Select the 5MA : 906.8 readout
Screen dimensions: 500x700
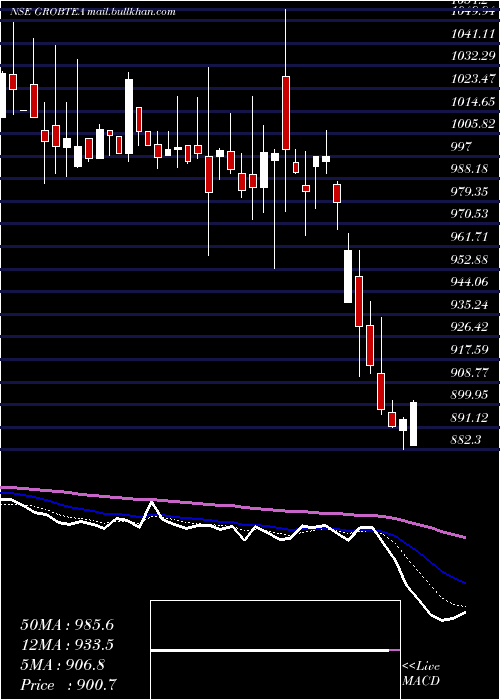(62, 665)
